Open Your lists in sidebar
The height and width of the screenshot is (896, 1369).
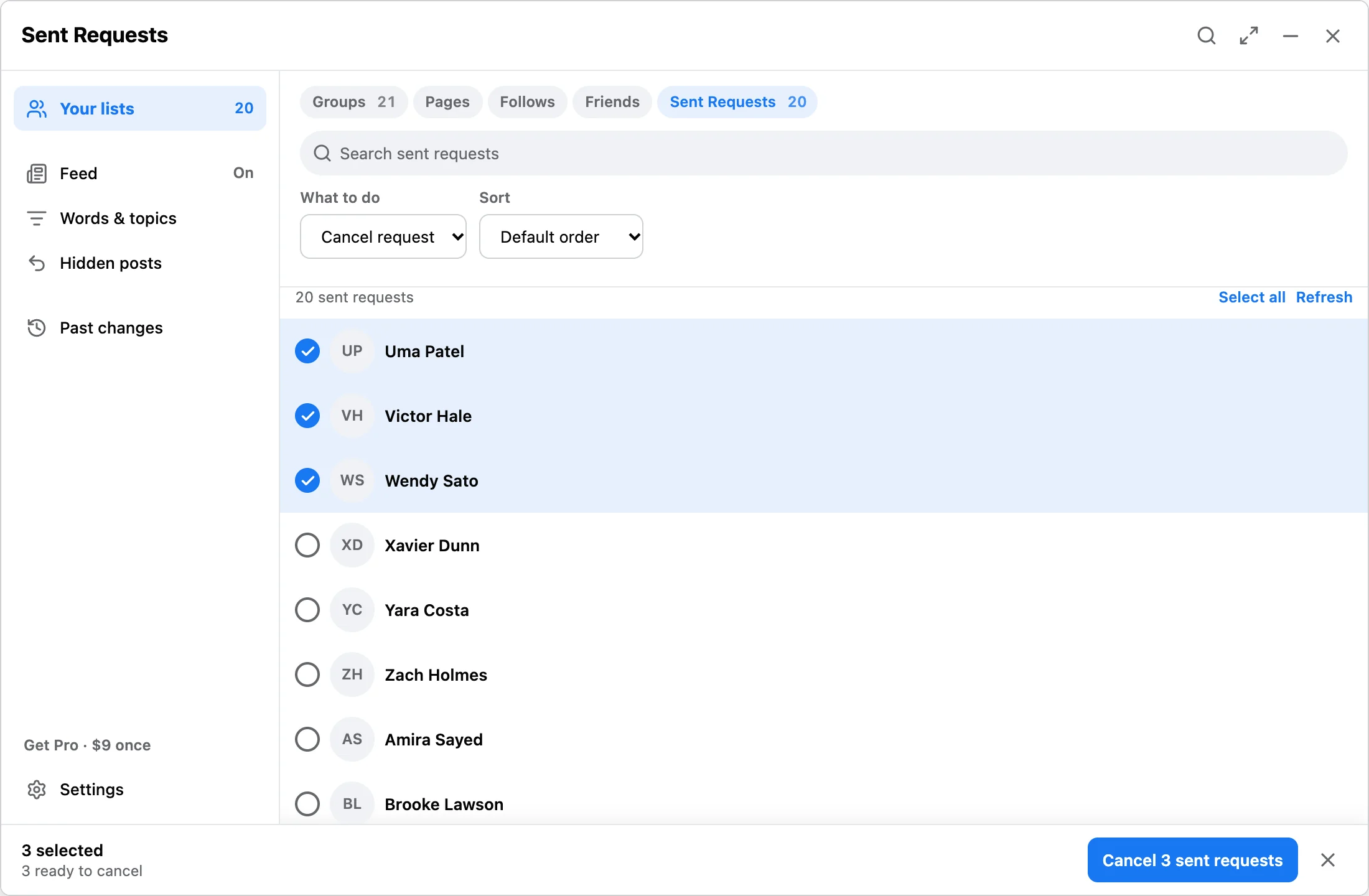140,108
